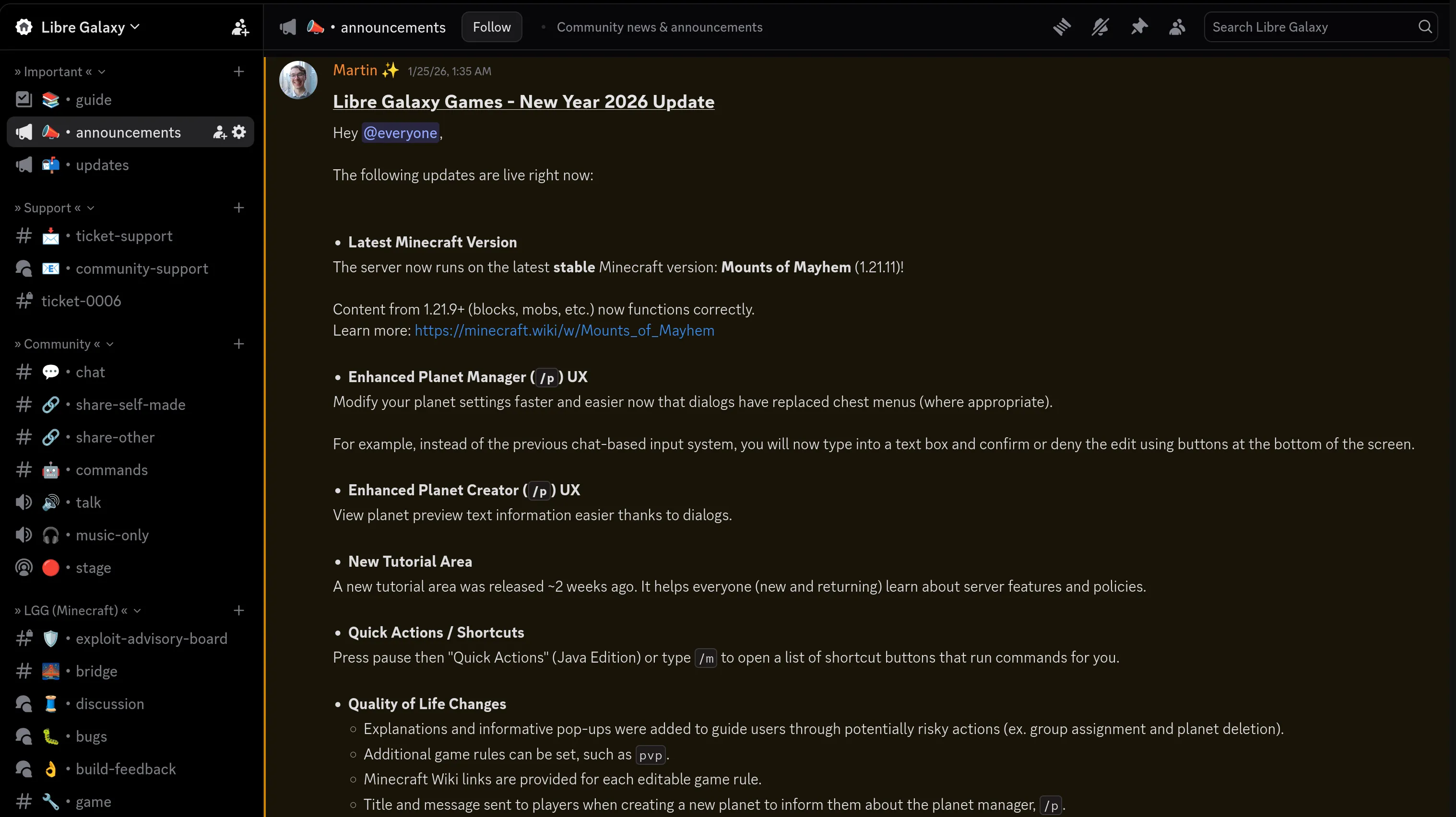The width and height of the screenshot is (1456, 817).
Task: Click the Follow button for announcements
Action: point(491,27)
